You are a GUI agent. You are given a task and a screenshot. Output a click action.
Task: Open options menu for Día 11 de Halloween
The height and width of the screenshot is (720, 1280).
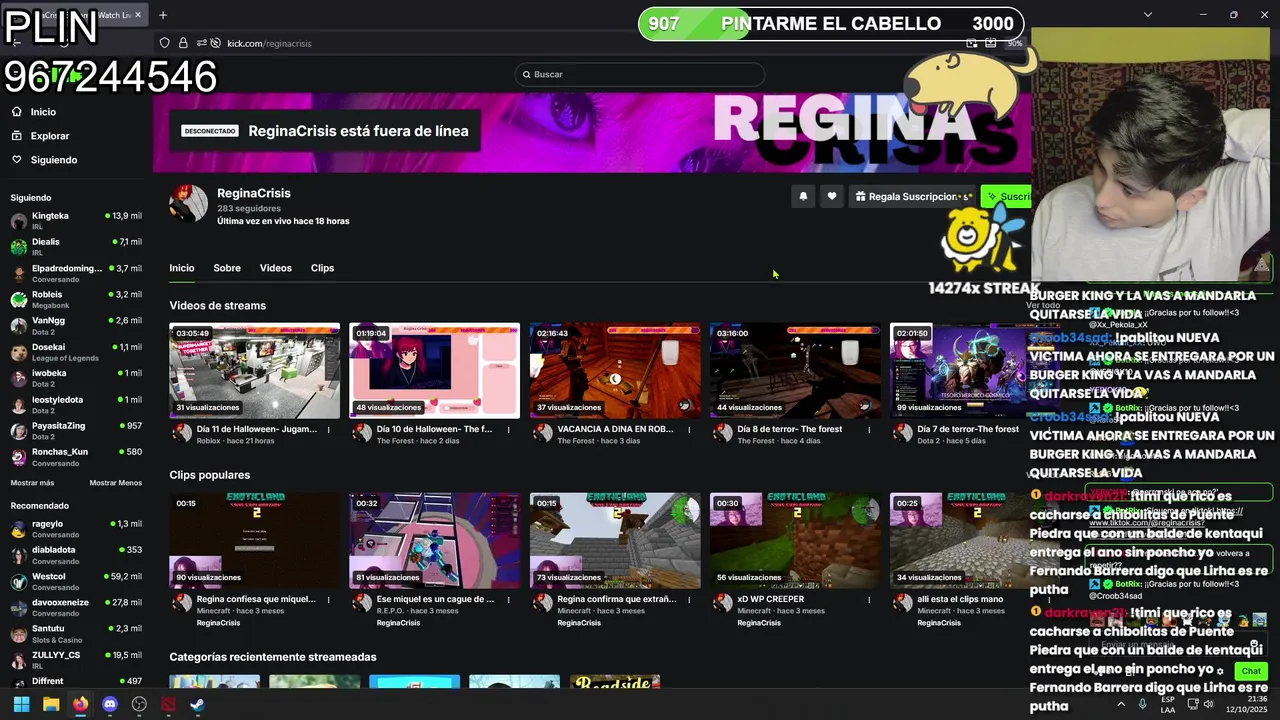pos(328,430)
